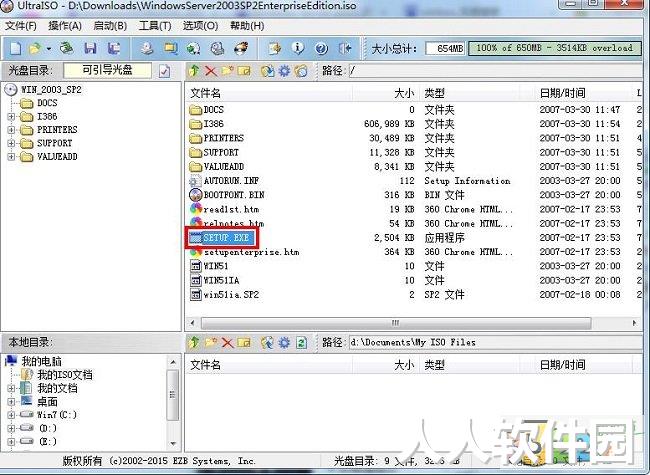Expand the VALUEADD folder in disc tree

coord(11,157)
